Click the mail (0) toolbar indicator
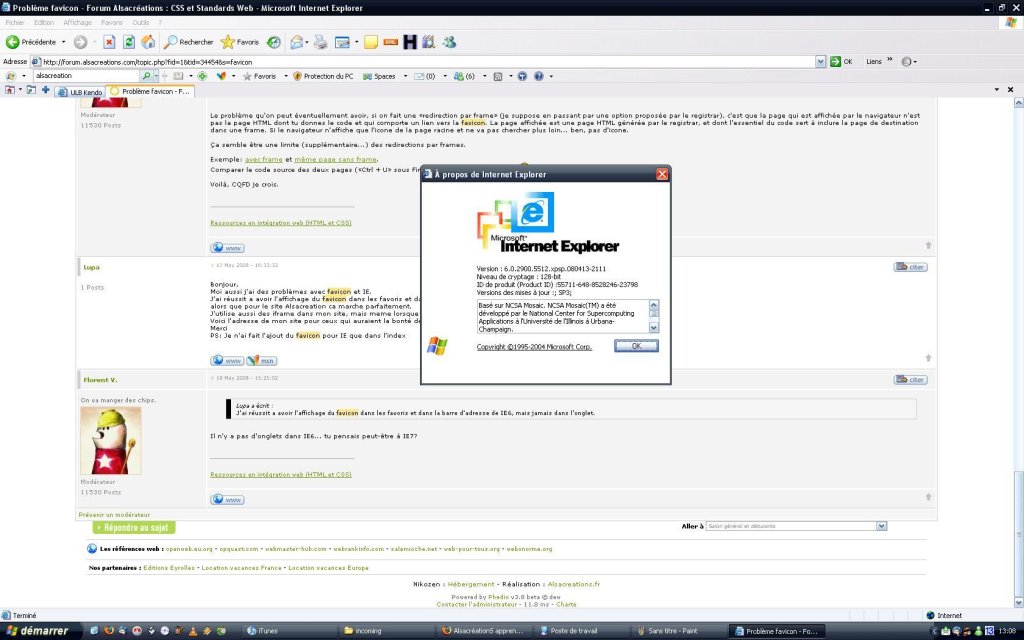The image size is (1024, 640). (x=424, y=76)
